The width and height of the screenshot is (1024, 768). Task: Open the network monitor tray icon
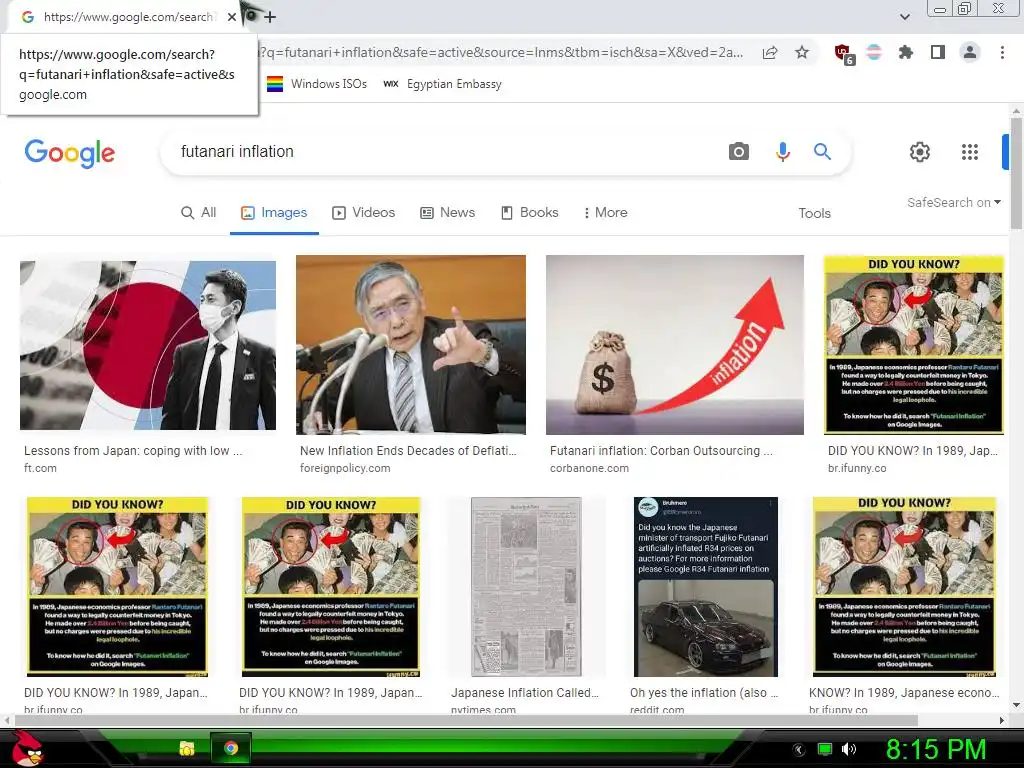coord(825,749)
